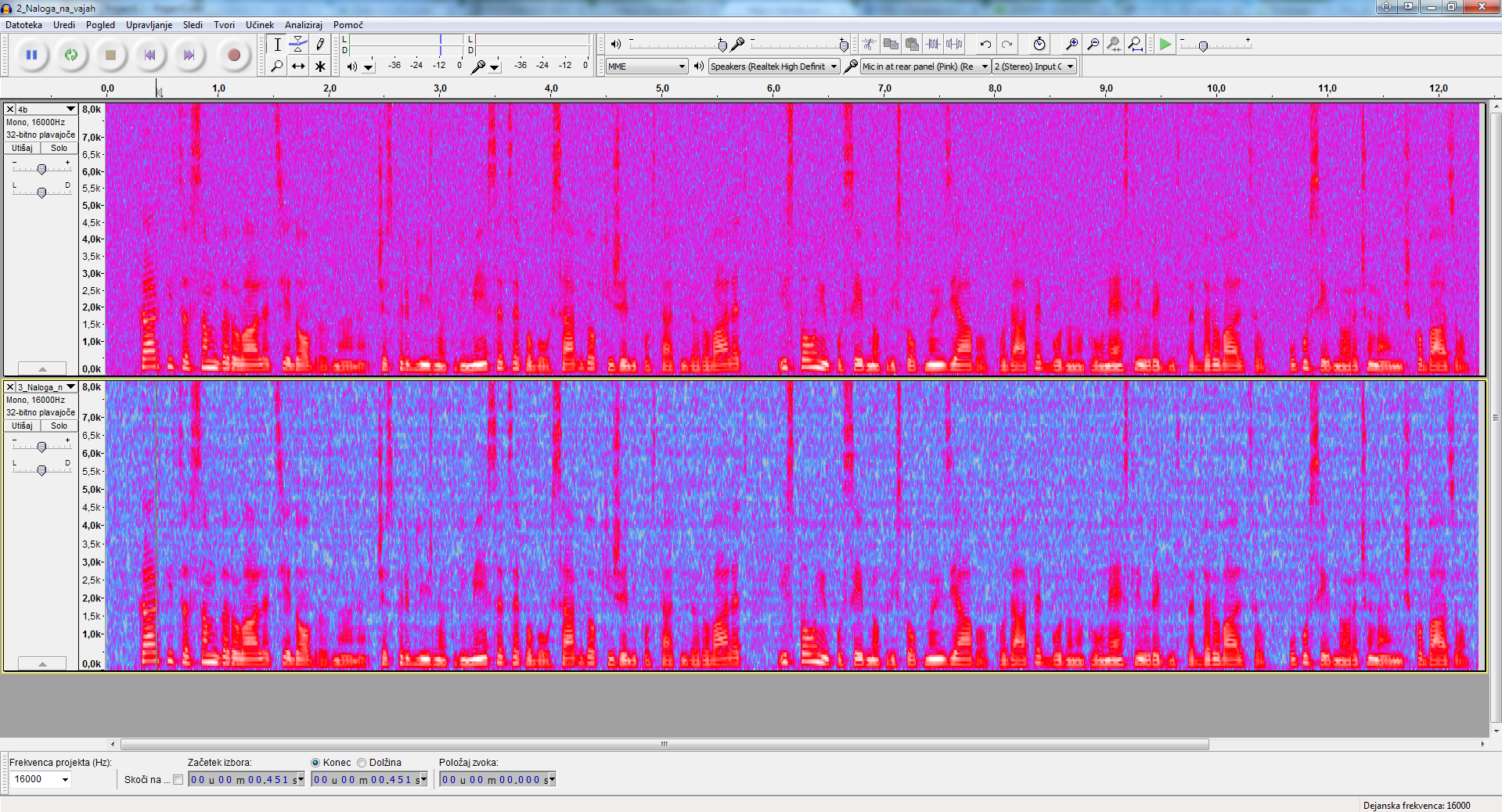Image resolution: width=1502 pixels, height=812 pixels.
Task: Open the MME audio host dropdown
Action: click(x=647, y=66)
